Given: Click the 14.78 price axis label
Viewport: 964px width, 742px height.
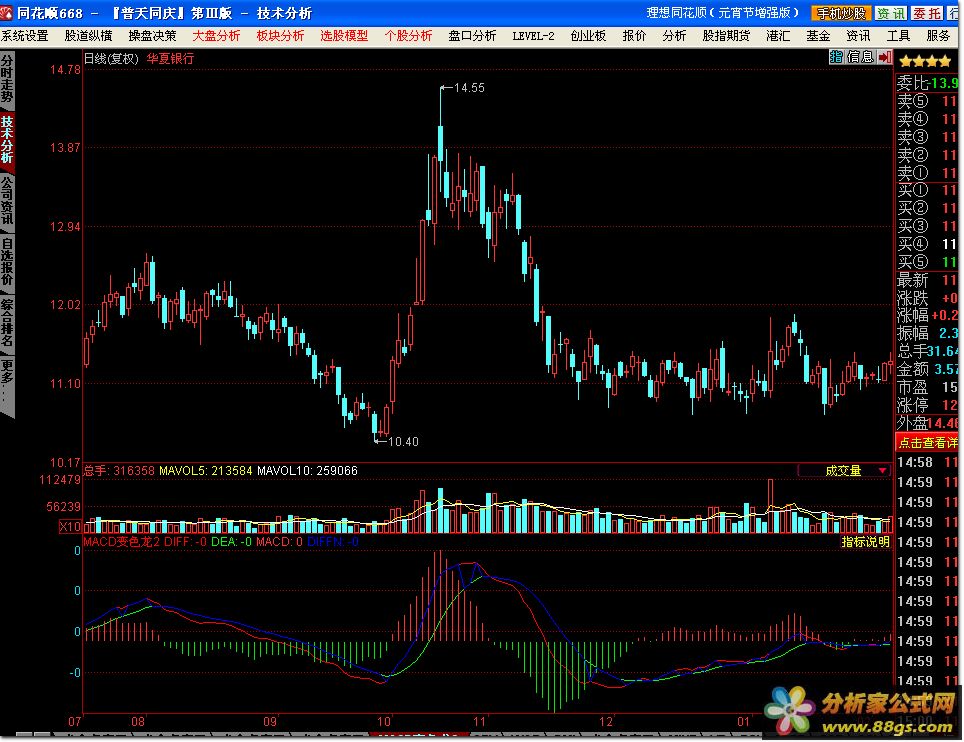Looking at the screenshot, I should (65, 70).
